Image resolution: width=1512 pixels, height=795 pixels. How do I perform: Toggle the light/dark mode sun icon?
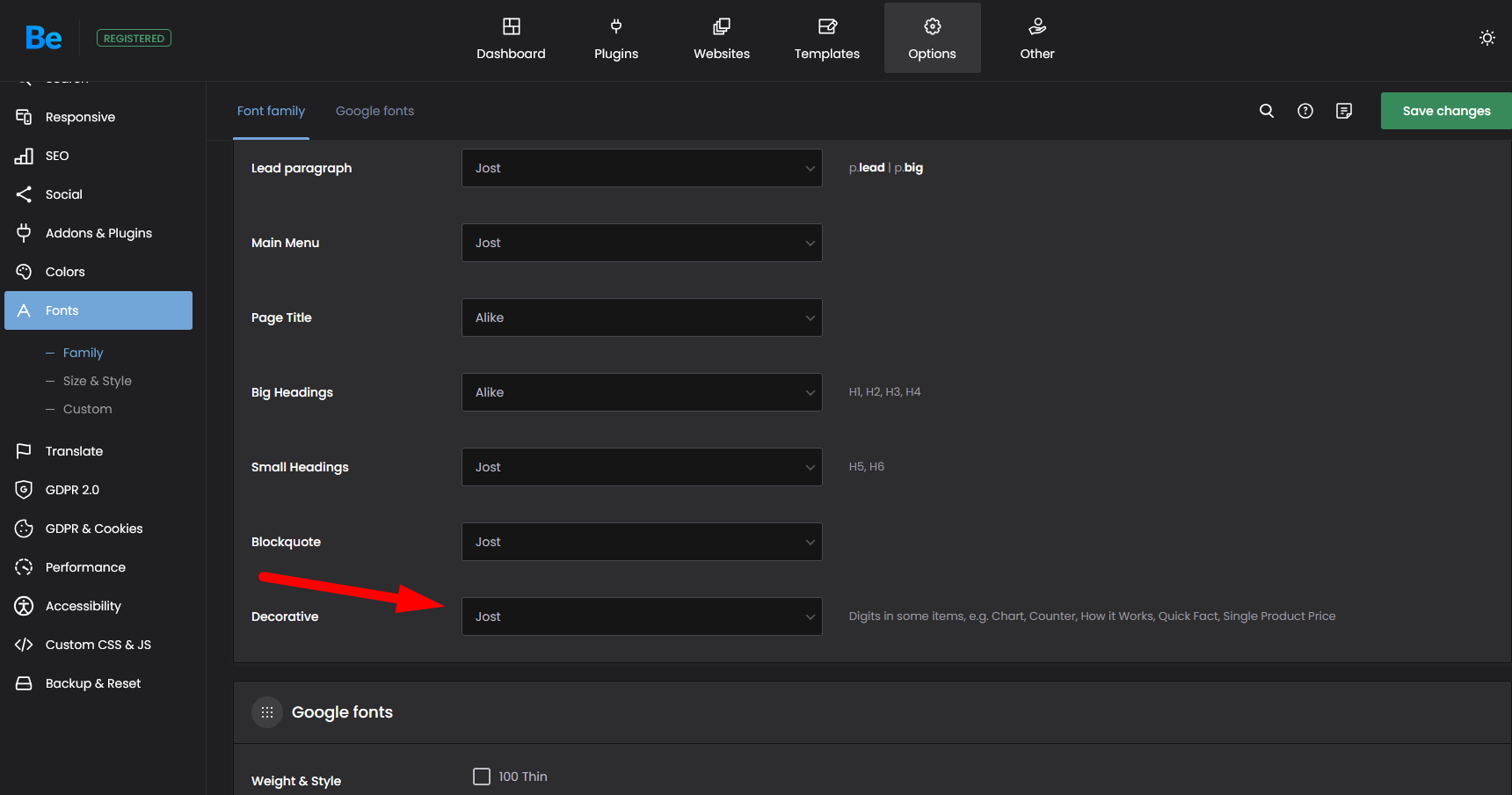pos(1487,38)
